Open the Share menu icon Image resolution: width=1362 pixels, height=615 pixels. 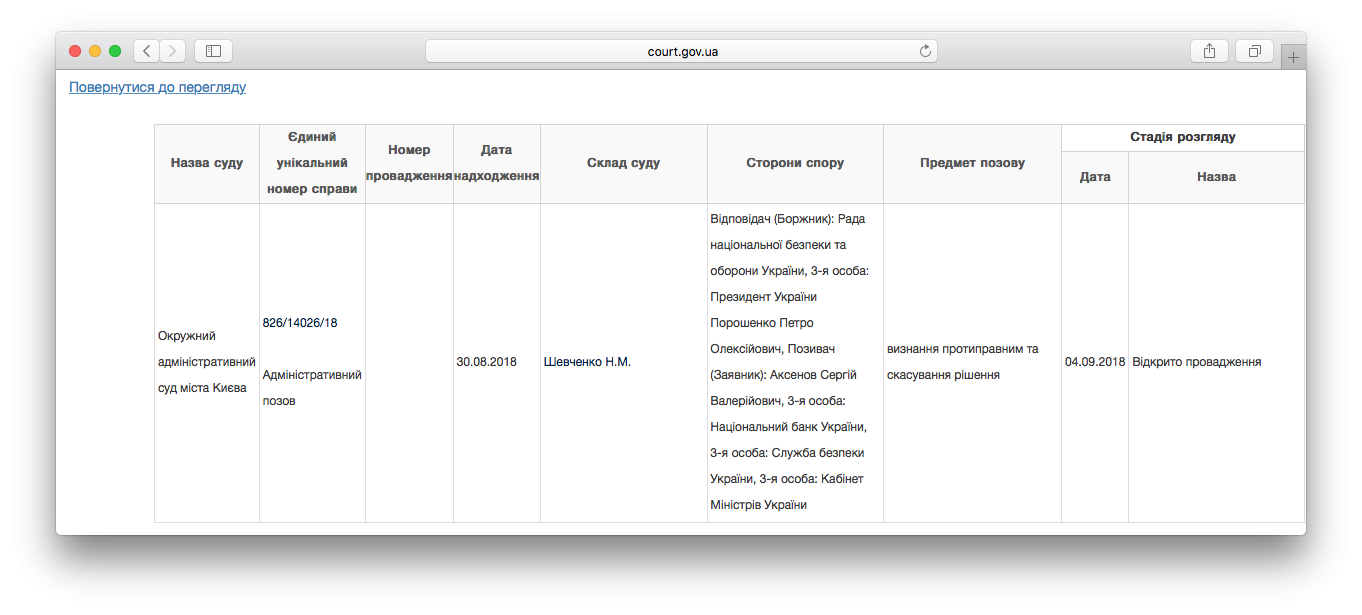1209,51
